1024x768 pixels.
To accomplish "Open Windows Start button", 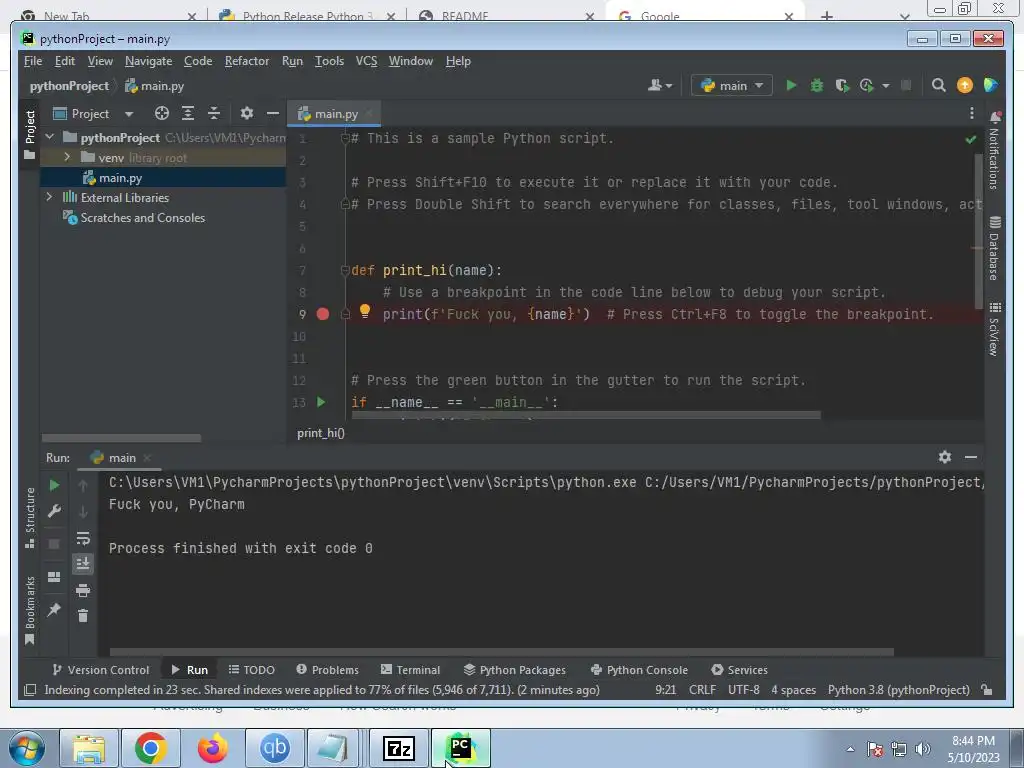I will click(x=26, y=748).
